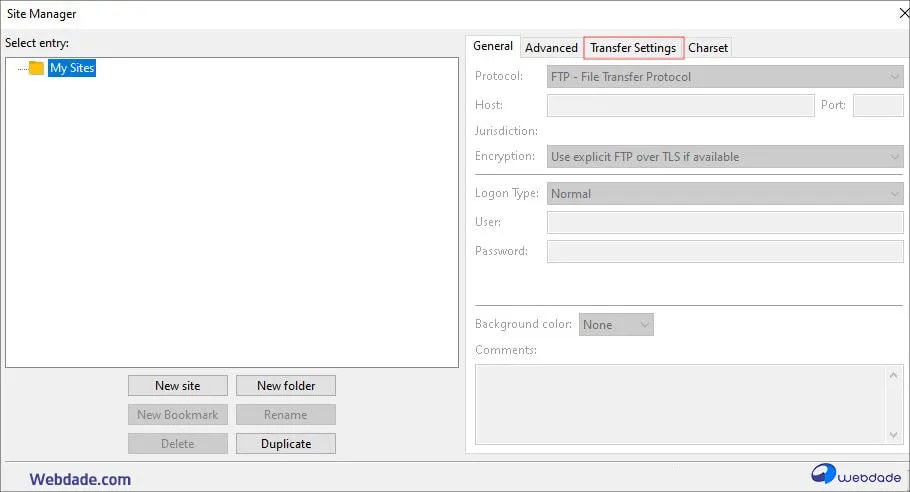Viewport: 910px width, 492px height.
Task: Open the Background color dropdown
Action: 616,325
